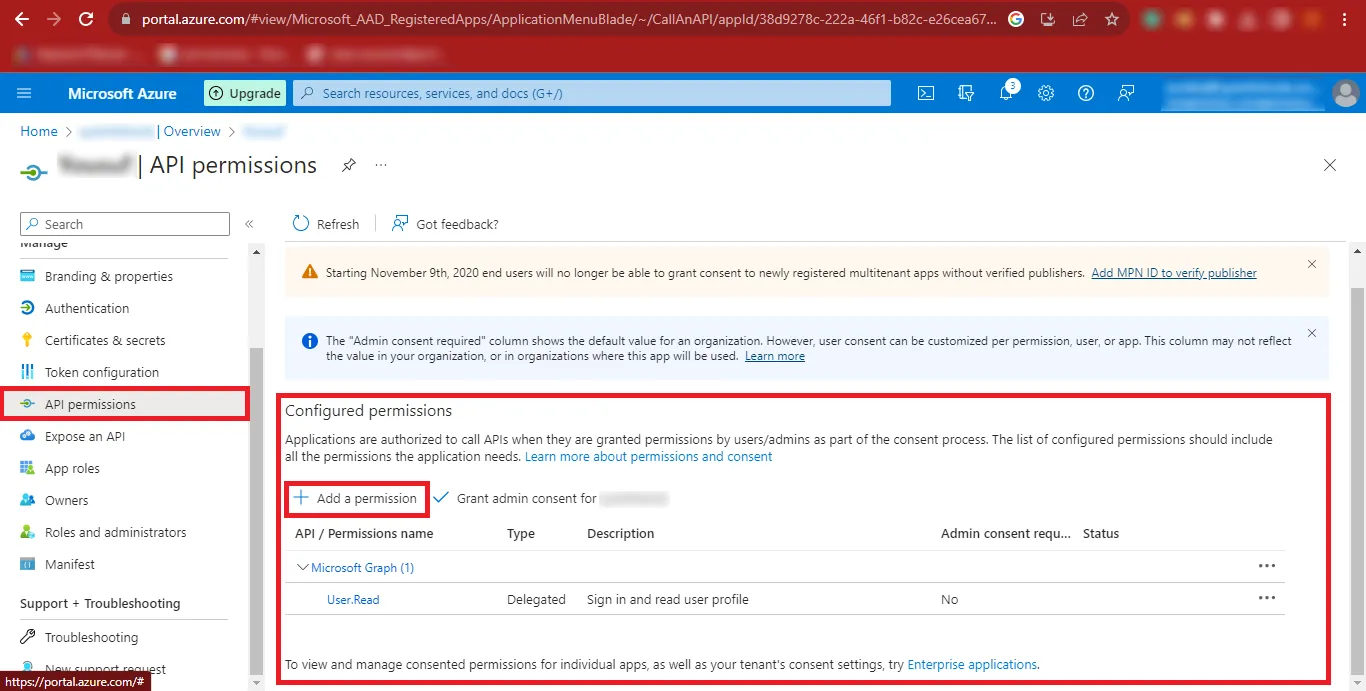The image size is (1366, 691).
Task: Open Expose an API menu item
Action: 85,436
